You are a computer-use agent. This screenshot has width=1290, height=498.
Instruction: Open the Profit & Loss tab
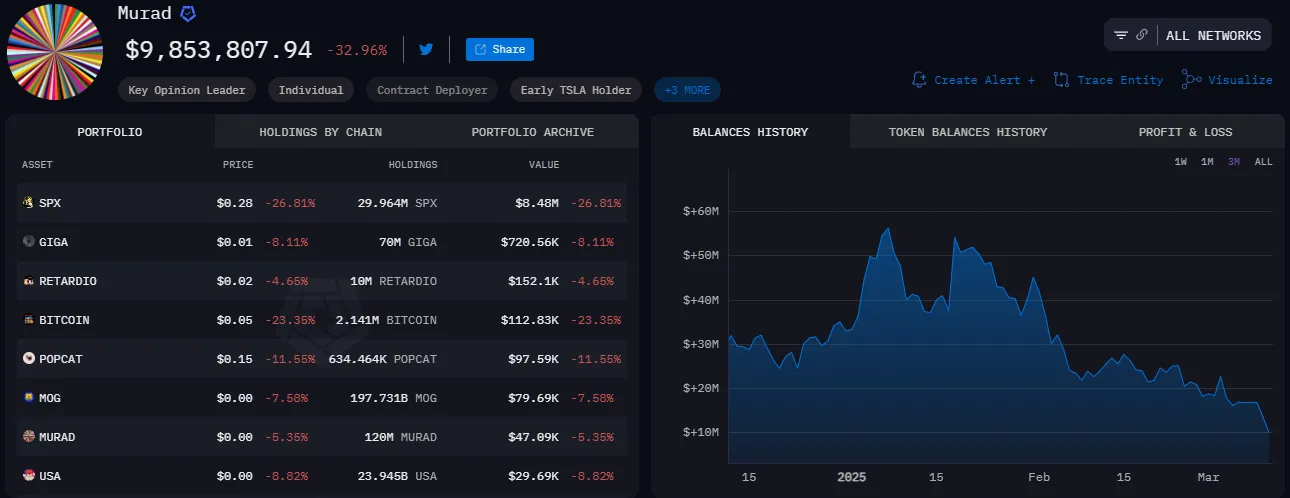1185,132
